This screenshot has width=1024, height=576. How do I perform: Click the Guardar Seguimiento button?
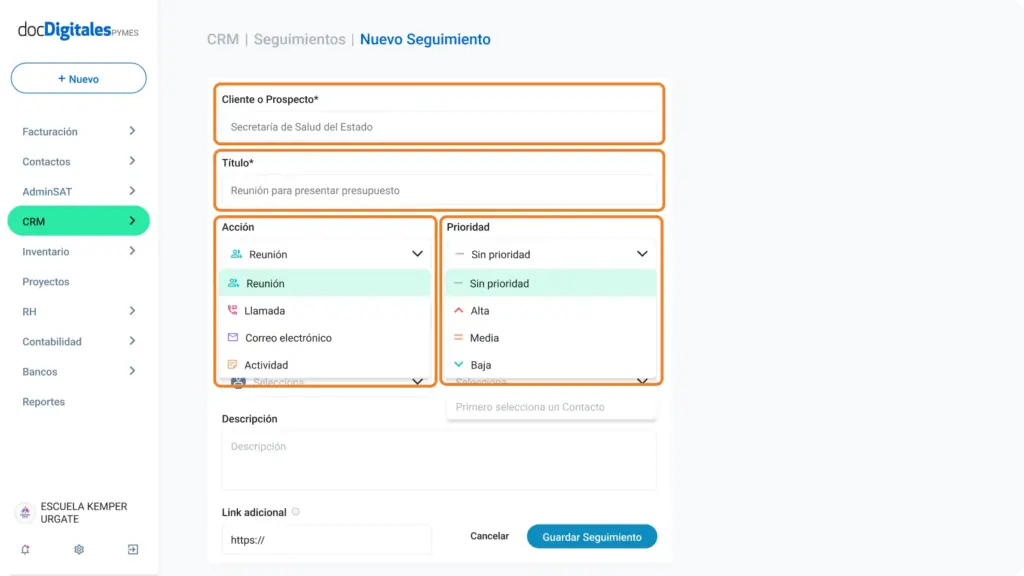pos(592,537)
